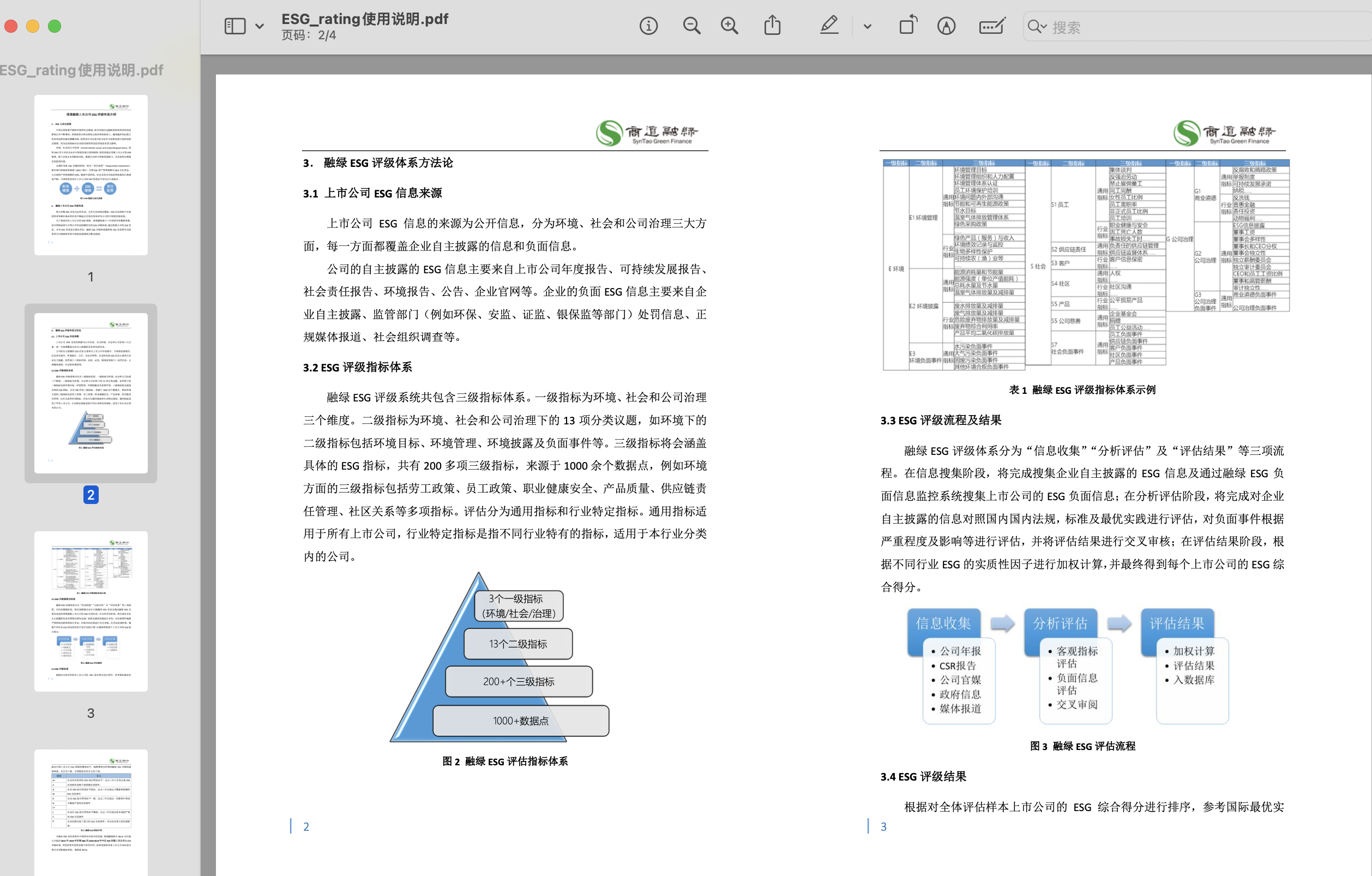Zoom in using the magnifier plus icon
Screen dimensions: 1372x876
pos(729,26)
